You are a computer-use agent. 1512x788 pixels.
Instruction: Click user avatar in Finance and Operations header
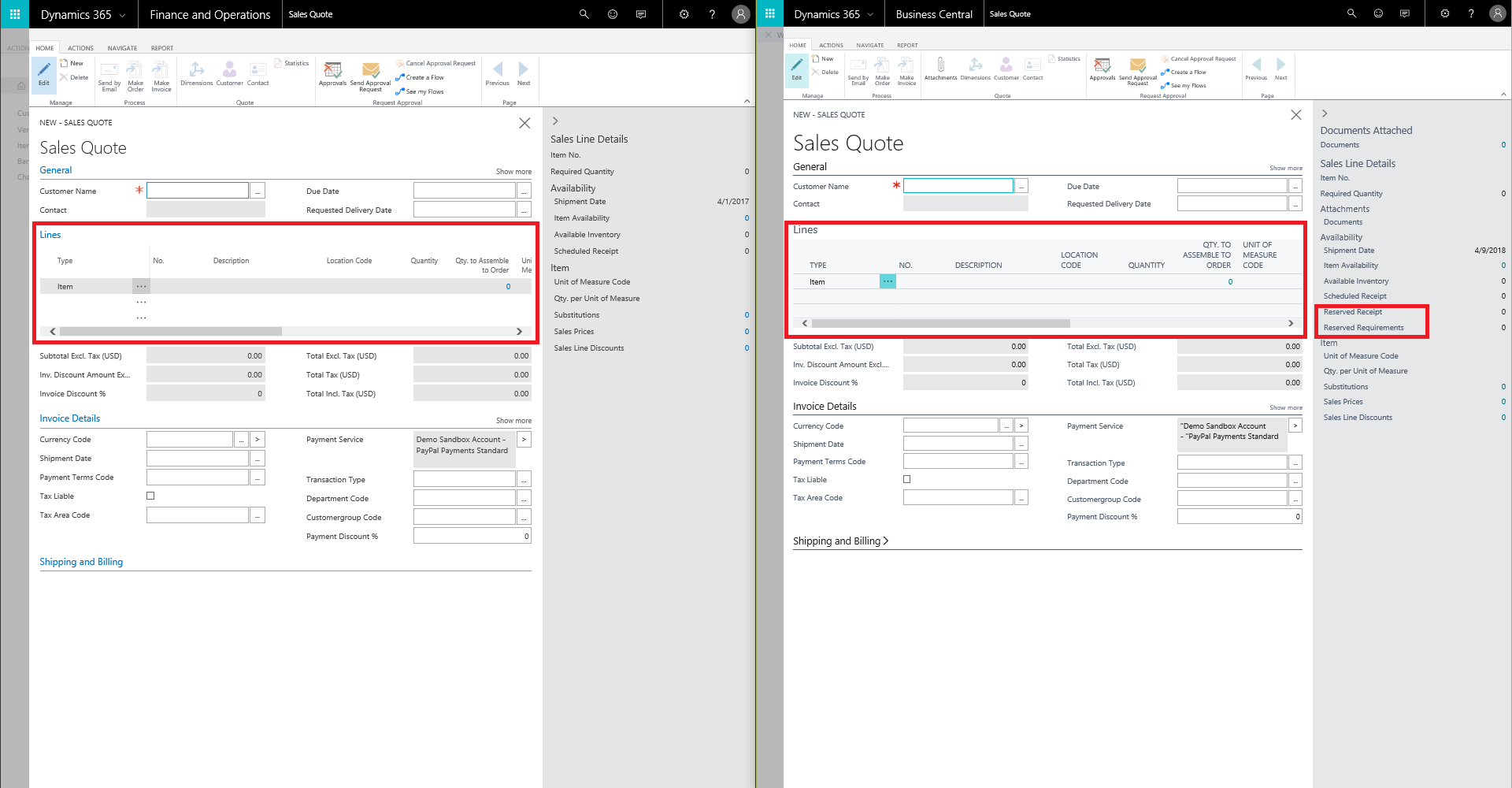[x=740, y=14]
